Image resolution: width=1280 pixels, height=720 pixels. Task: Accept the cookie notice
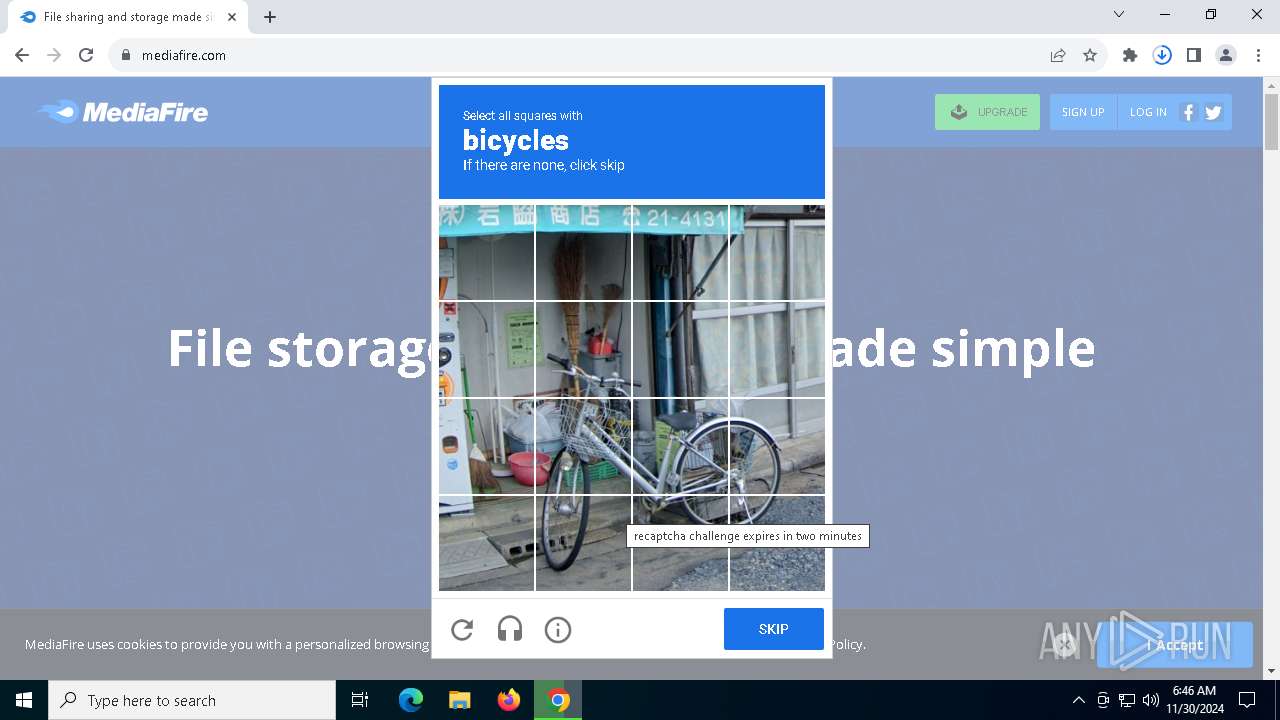tap(1175, 645)
